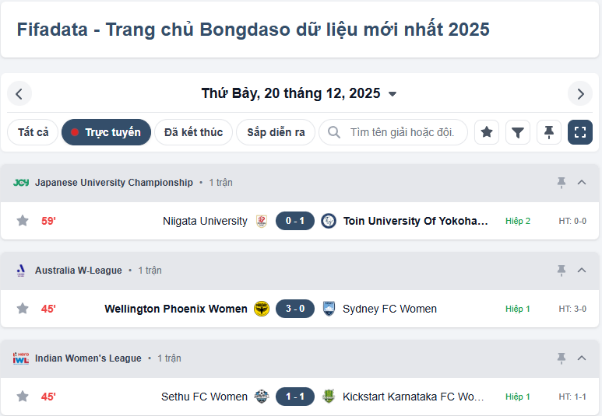Select the 'Tất cả' tab
Image resolution: width=602 pixels, height=416 pixels.
pos(33,132)
